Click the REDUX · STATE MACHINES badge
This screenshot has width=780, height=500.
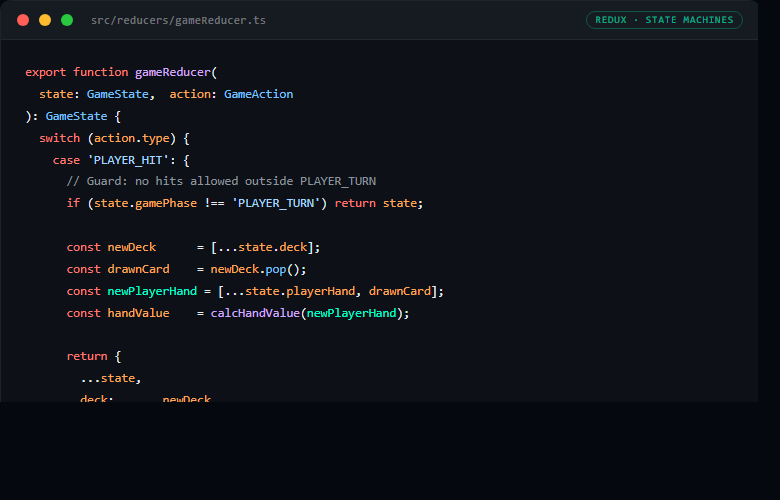click(664, 20)
